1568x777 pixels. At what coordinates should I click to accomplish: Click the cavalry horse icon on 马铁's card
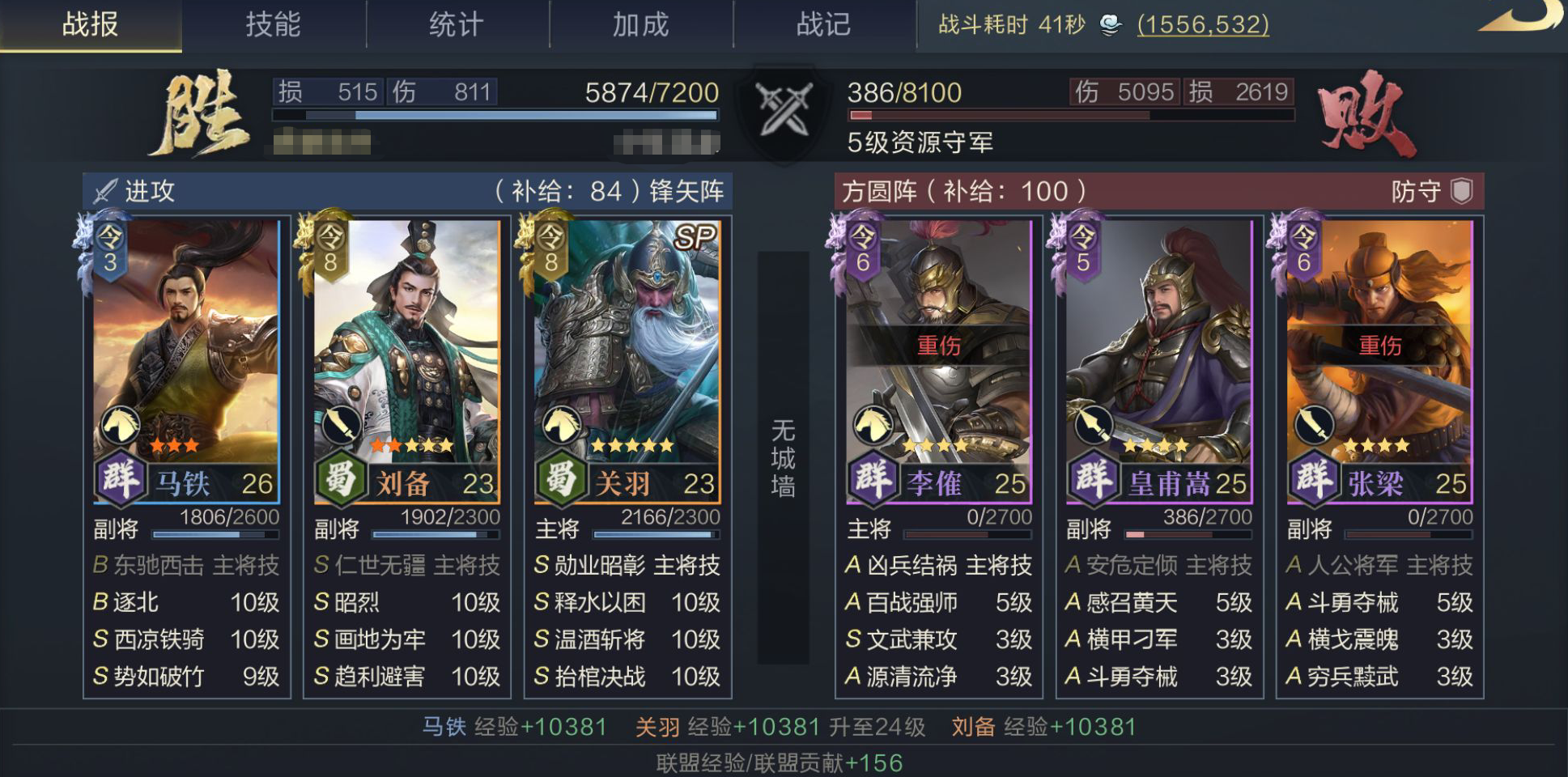(120, 425)
